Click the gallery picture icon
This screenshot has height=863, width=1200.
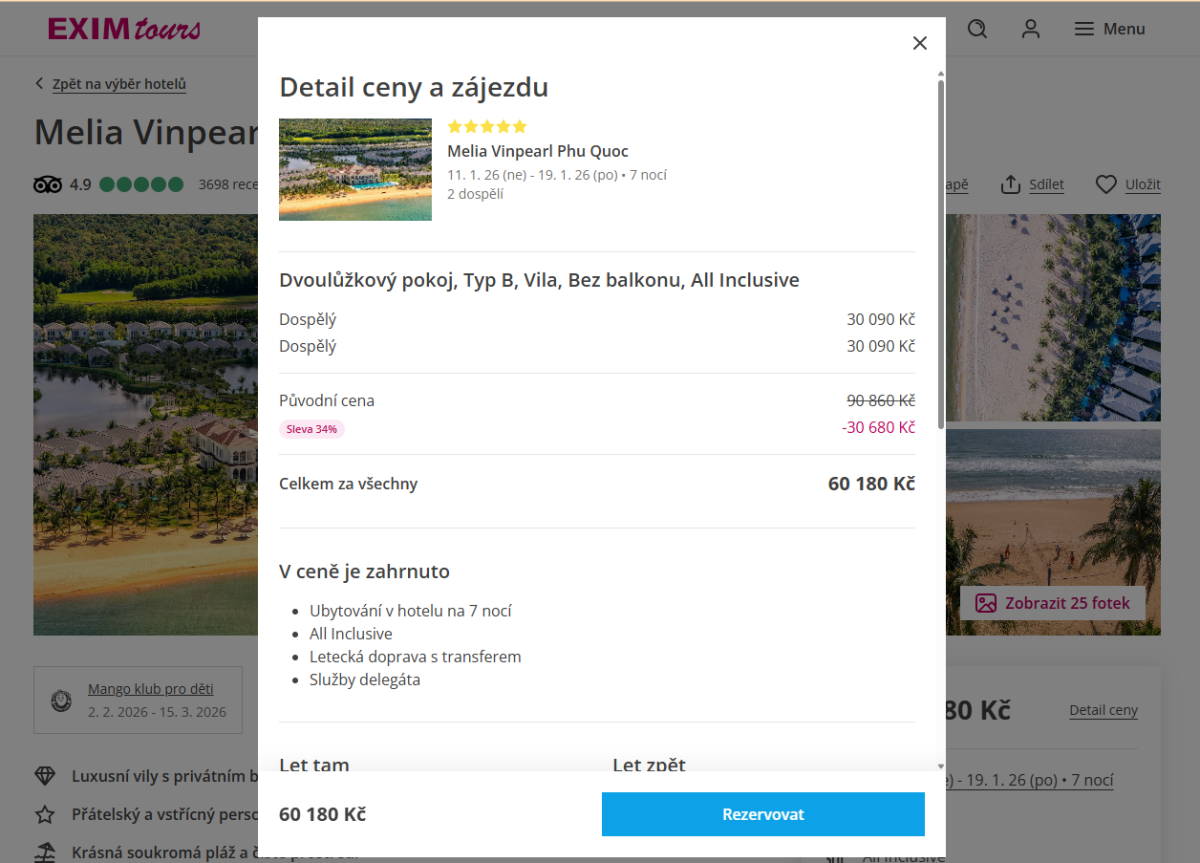(986, 603)
